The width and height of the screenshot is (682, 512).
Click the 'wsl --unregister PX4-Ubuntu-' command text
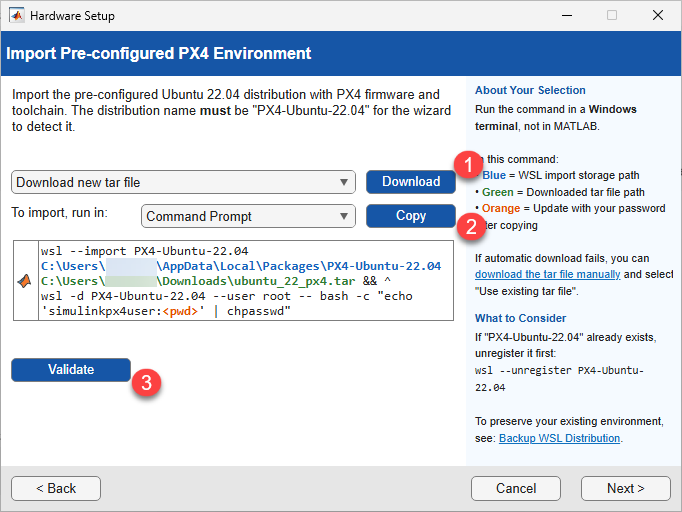click(559, 371)
